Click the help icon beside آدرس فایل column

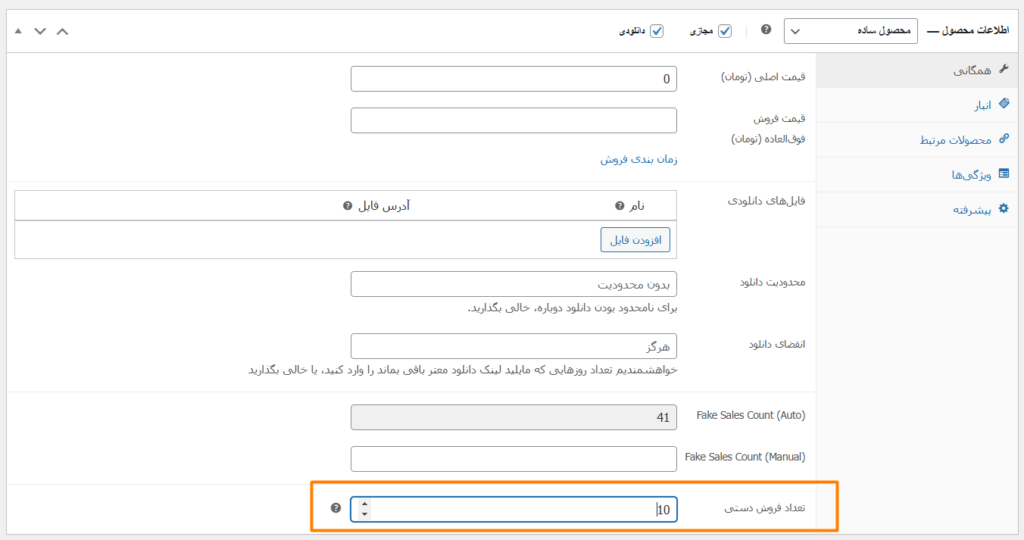tap(347, 206)
